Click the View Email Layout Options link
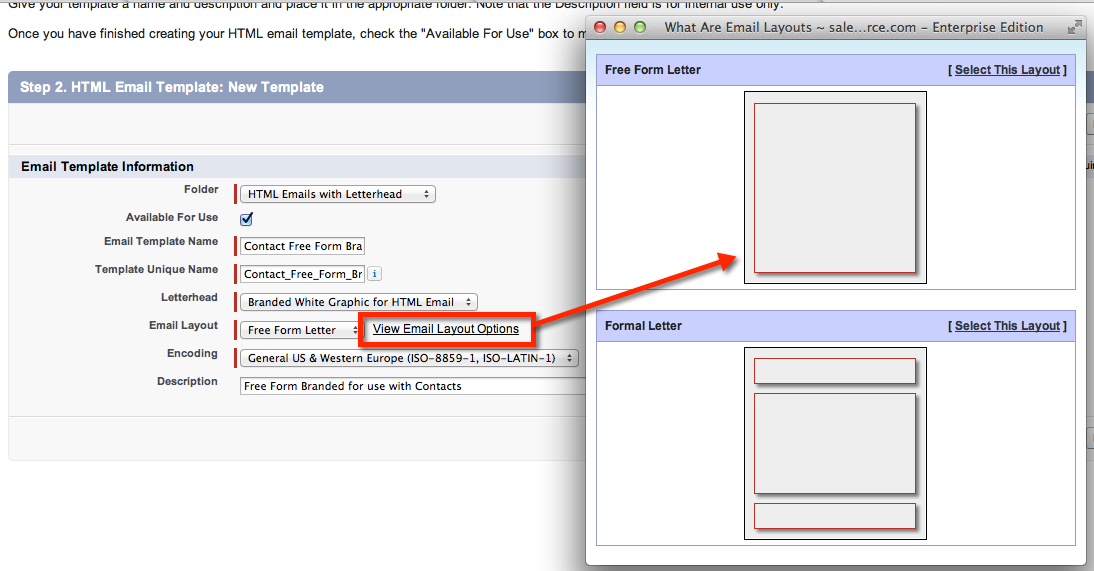1094x571 pixels. 446,329
